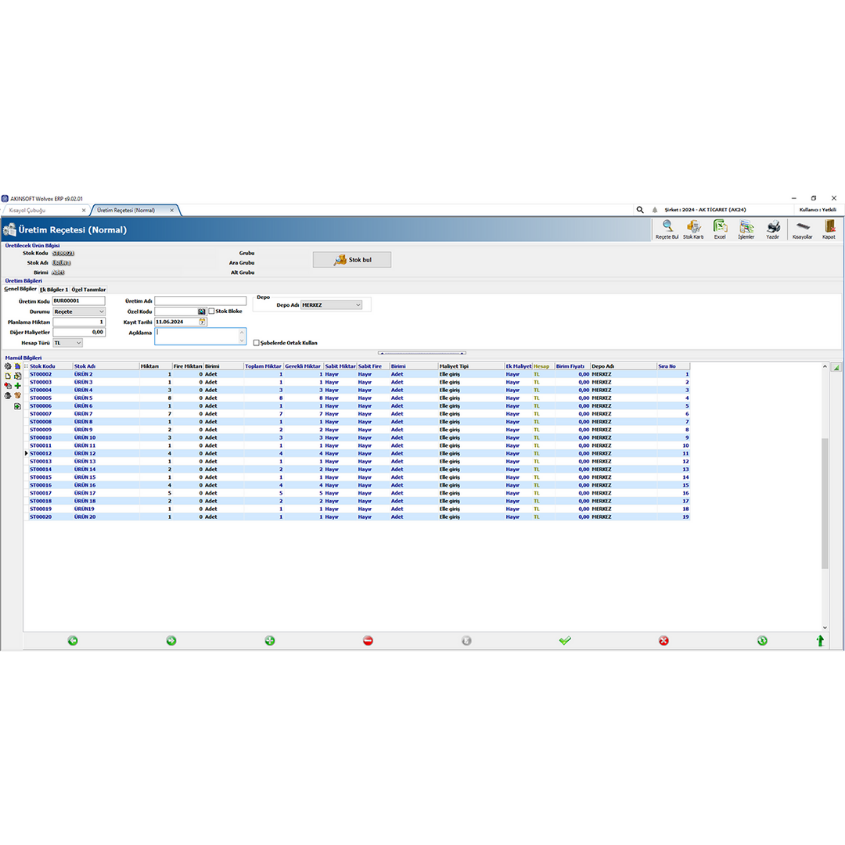Export the recipe with the Excel icon
Image resolution: width=845 pixels, height=845 pixels.
[x=719, y=230]
